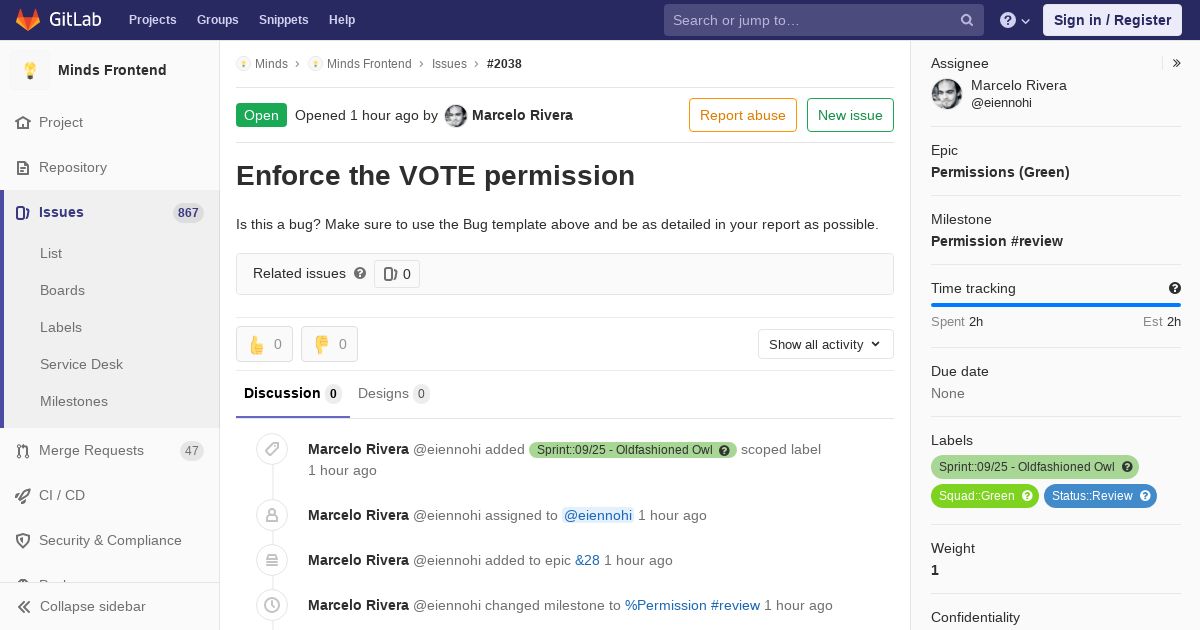The height and width of the screenshot is (630, 1200).
Task: Open the Help question mark menu
Action: coord(1015,20)
